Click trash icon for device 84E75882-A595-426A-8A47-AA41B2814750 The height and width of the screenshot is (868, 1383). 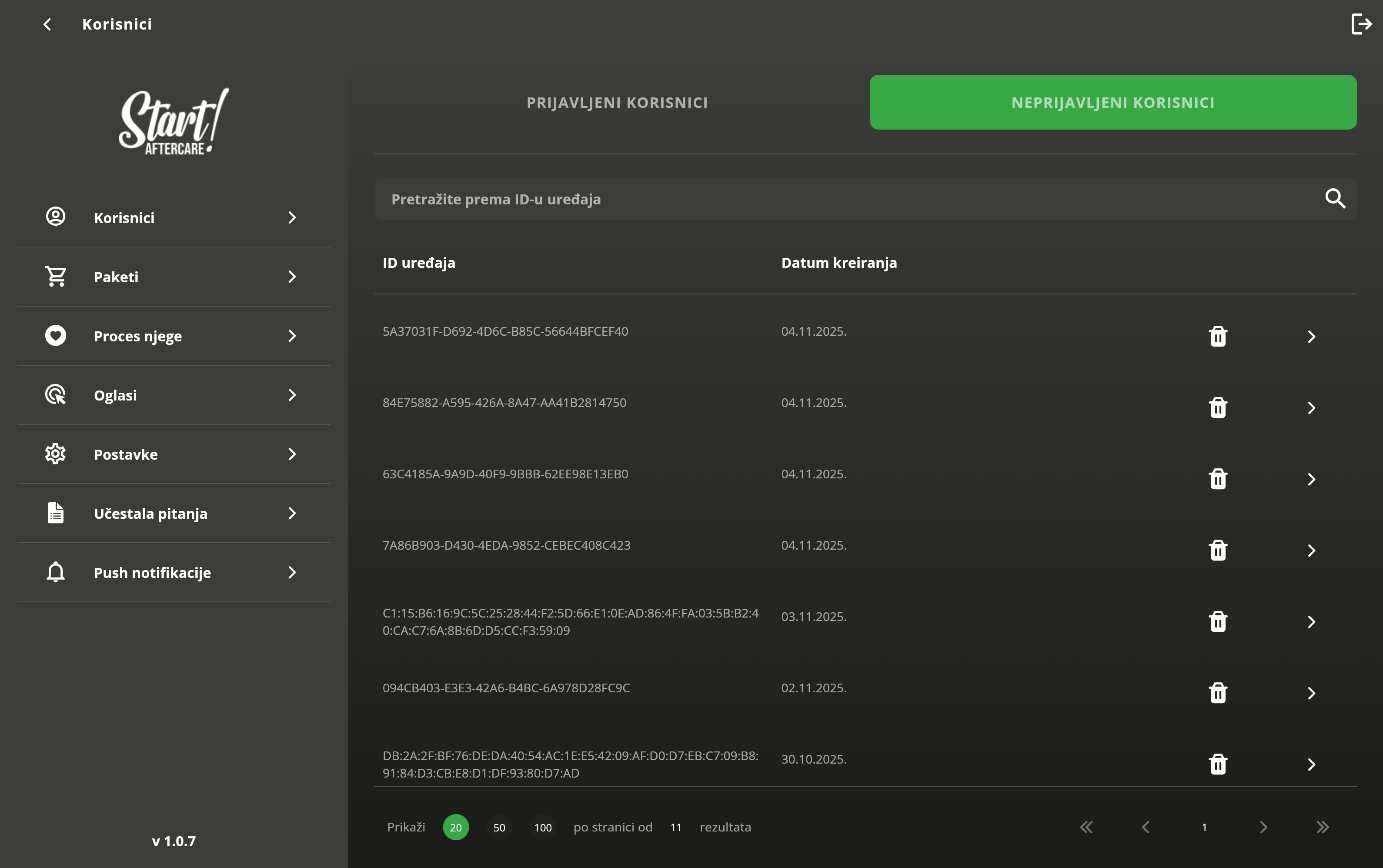pyautogui.click(x=1217, y=407)
